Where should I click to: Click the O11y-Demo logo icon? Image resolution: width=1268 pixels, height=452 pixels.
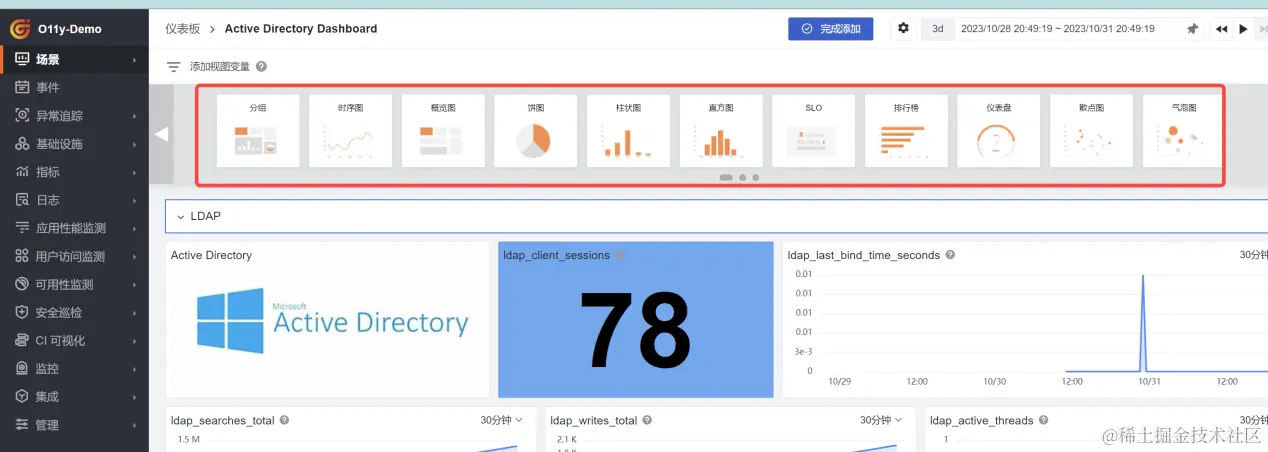click(x=19, y=29)
